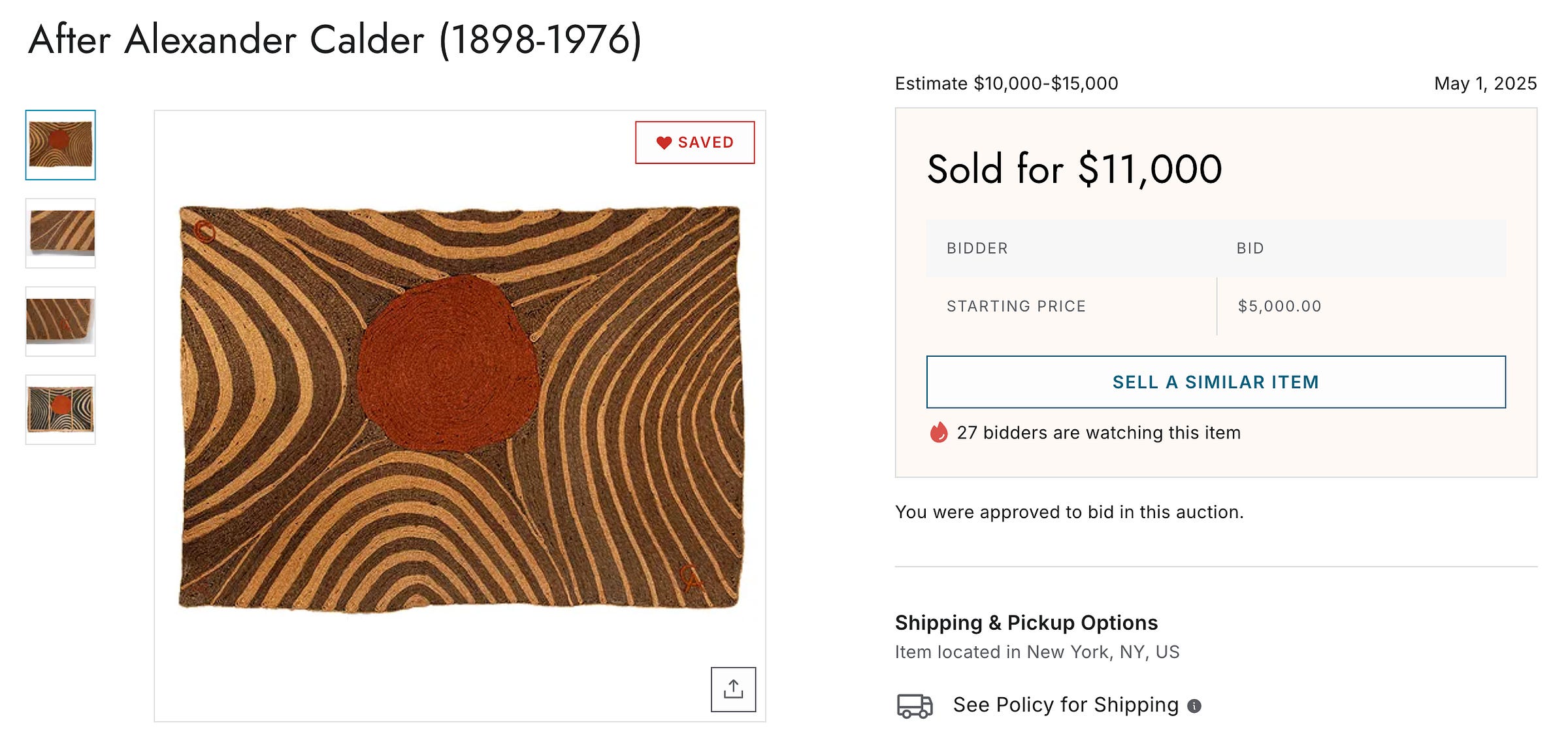The image size is (1568, 754).
Task: Click the flame icon by bidders watching
Action: (939, 433)
